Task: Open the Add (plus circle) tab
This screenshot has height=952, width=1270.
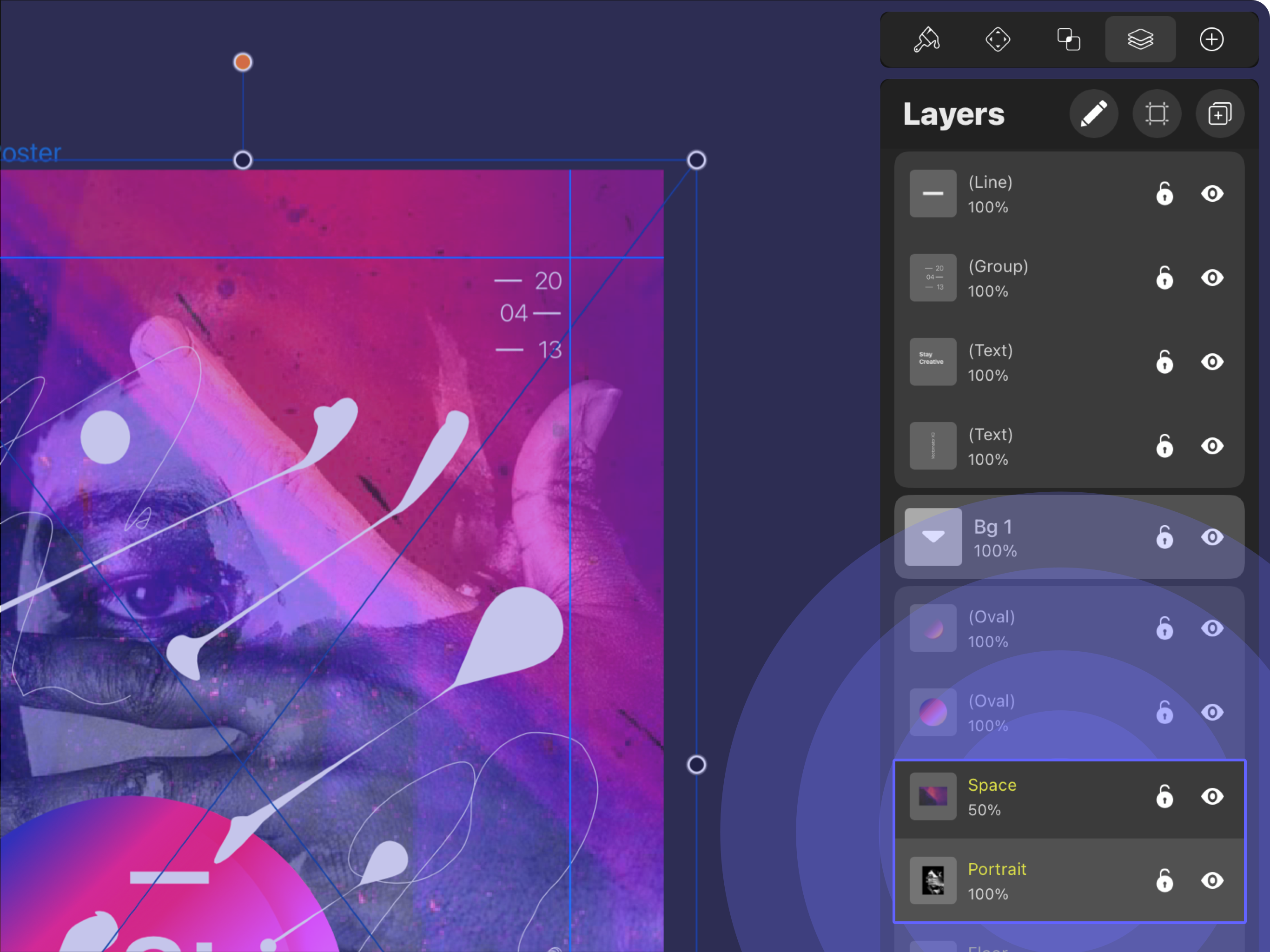Action: [x=1211, y=40]
